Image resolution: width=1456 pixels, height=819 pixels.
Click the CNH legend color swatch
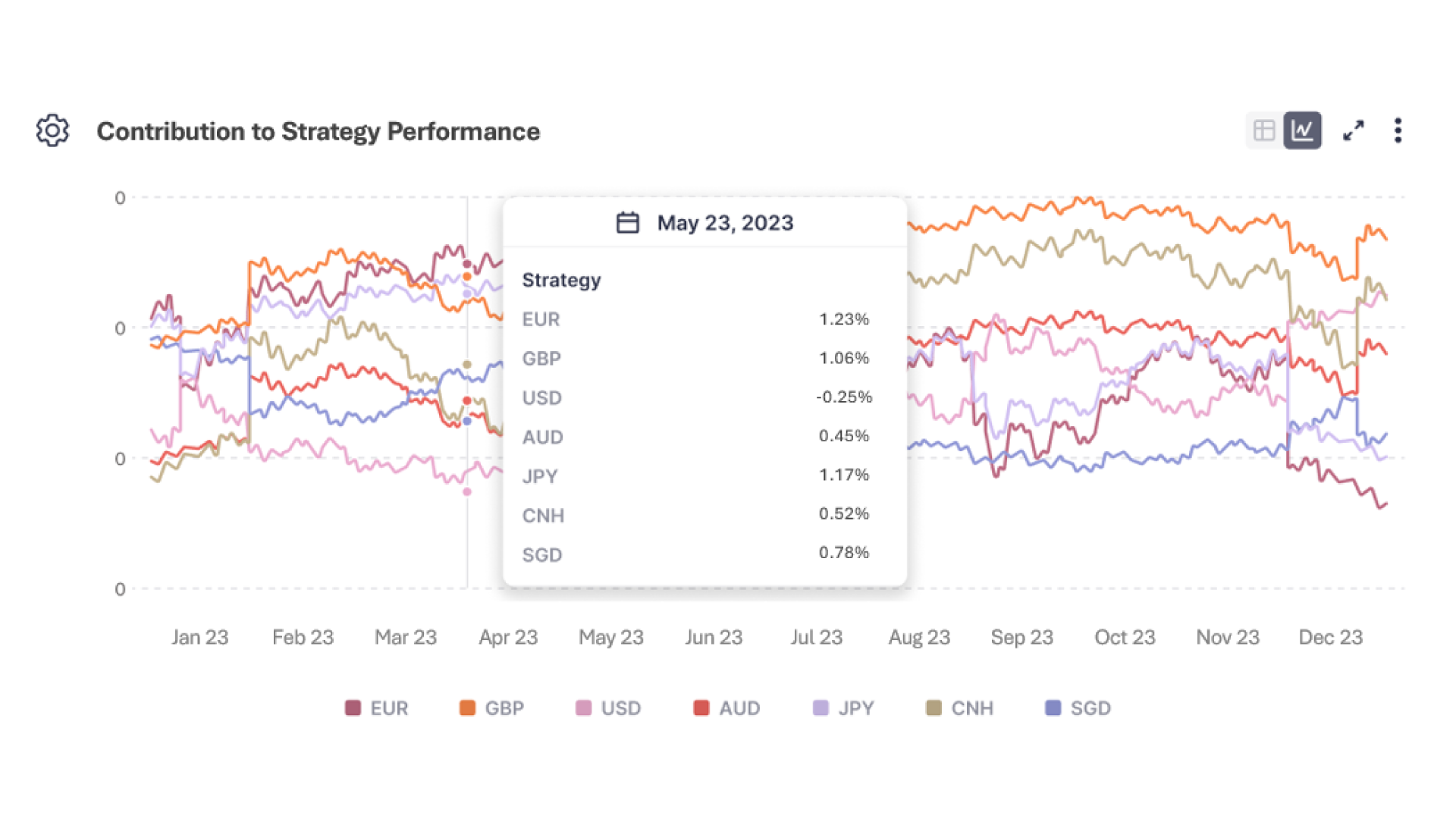point(934,708)
